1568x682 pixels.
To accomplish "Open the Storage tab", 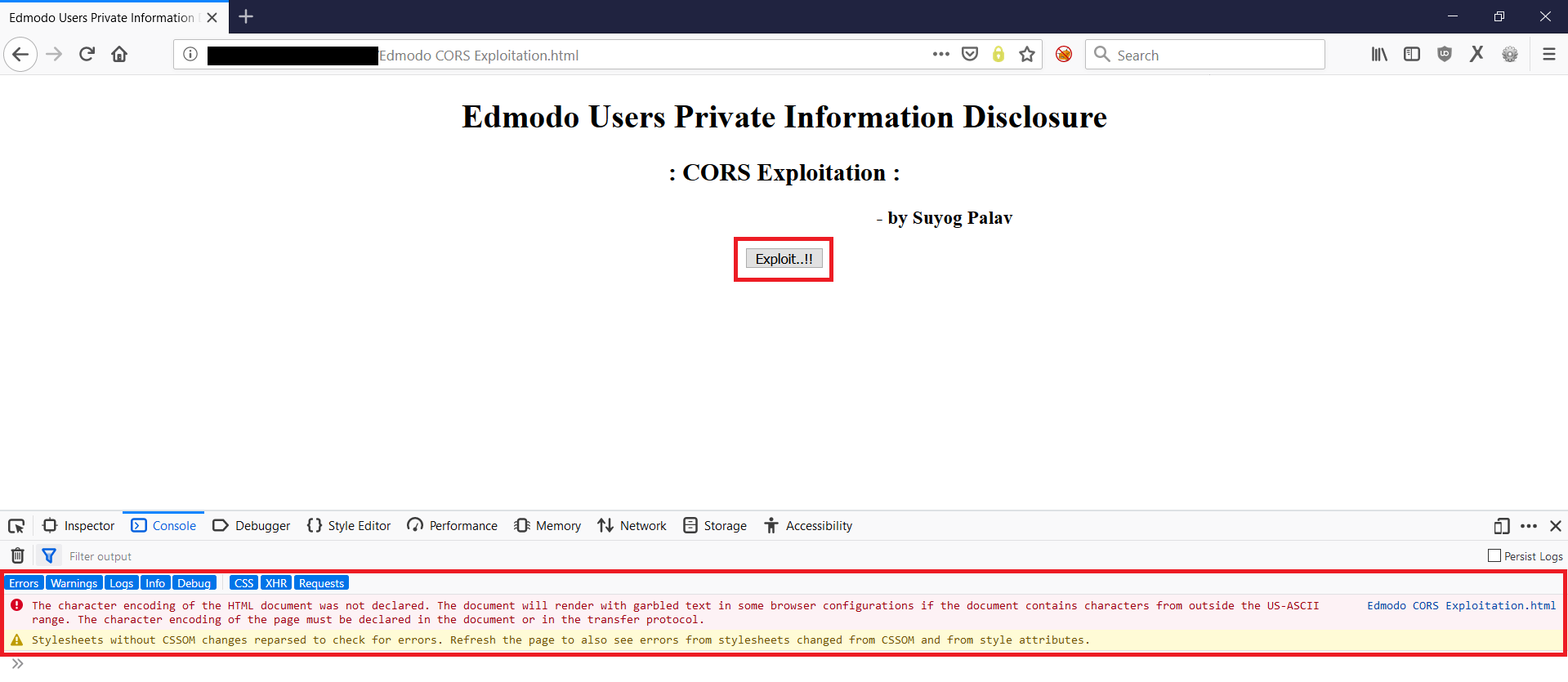I will [x=715, y=526].
